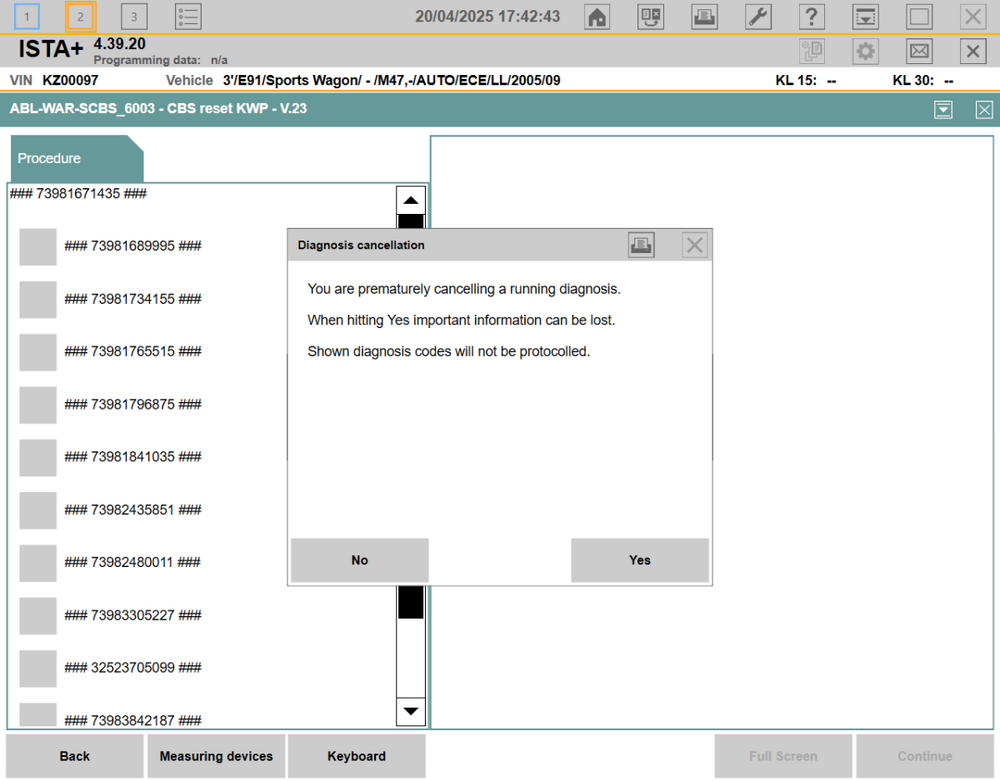Open the wrench settings icon

758,17
